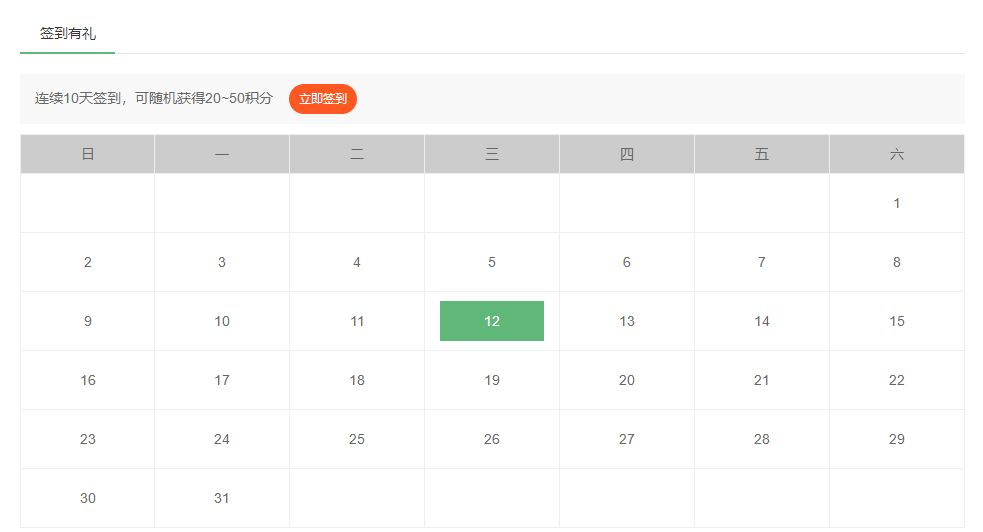The width and height of the screenshot is (983, 532).
Task: Choose day 17 on calendar
Action: (222, 380)
